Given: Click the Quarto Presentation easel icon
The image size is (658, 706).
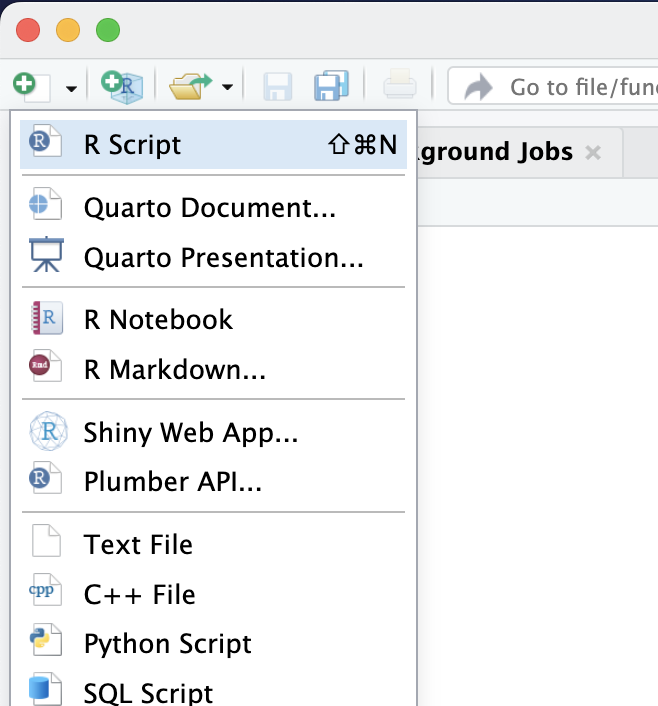Looking at the screenshot, I should click(x=46, y=254).
